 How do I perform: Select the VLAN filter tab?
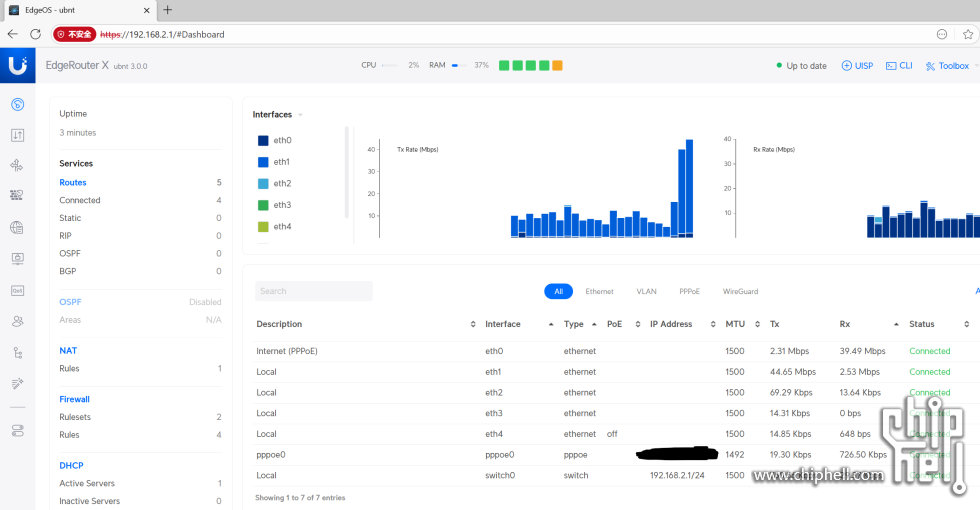click(x=646, y=291)
